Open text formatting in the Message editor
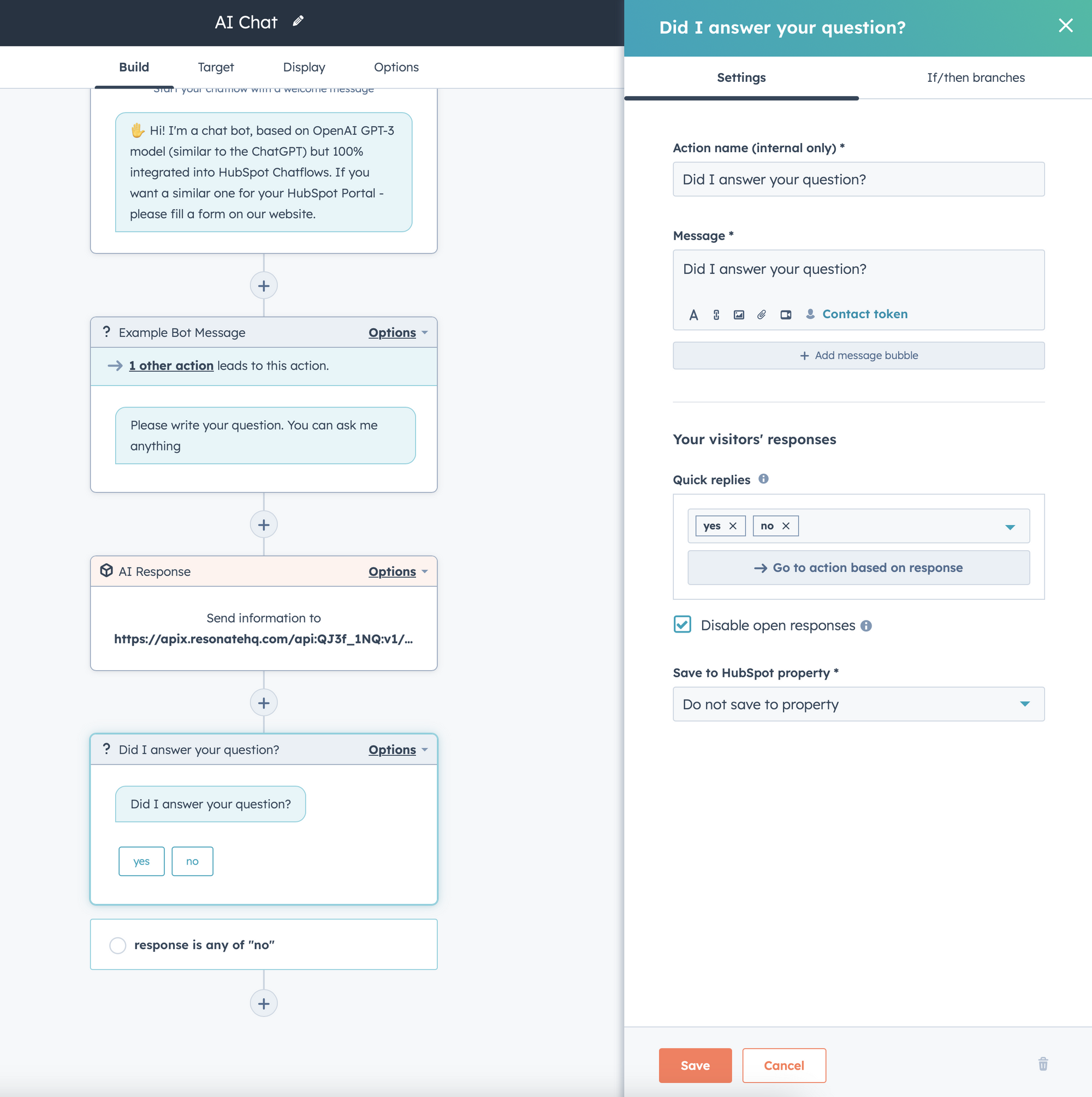 (x=694, y=314)
